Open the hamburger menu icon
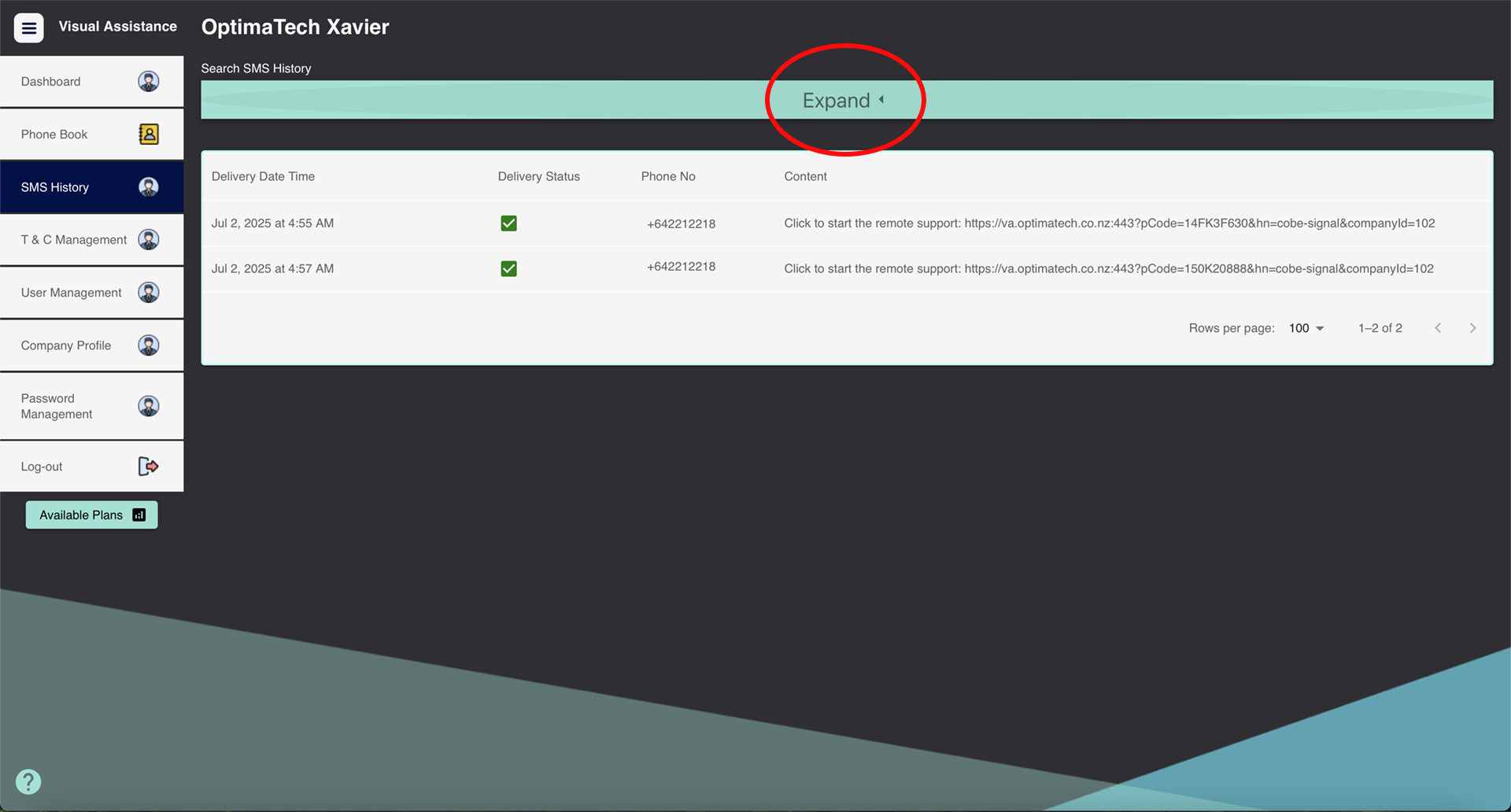This screenshot has width=1511, height=812. tap(29, 28)
